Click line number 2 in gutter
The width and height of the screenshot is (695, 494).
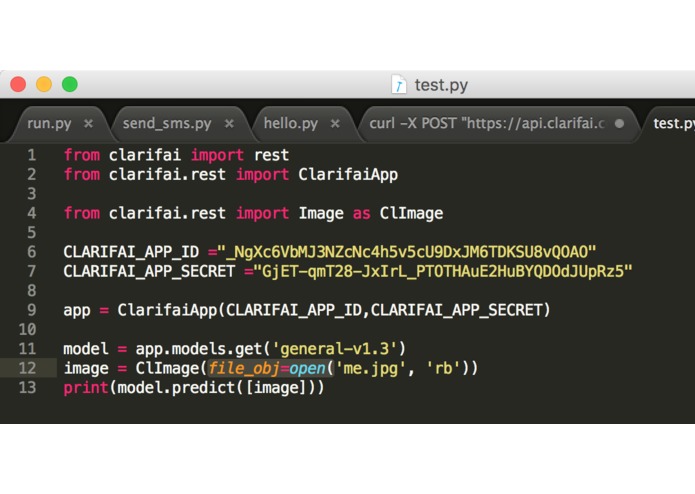coord(31,174)
